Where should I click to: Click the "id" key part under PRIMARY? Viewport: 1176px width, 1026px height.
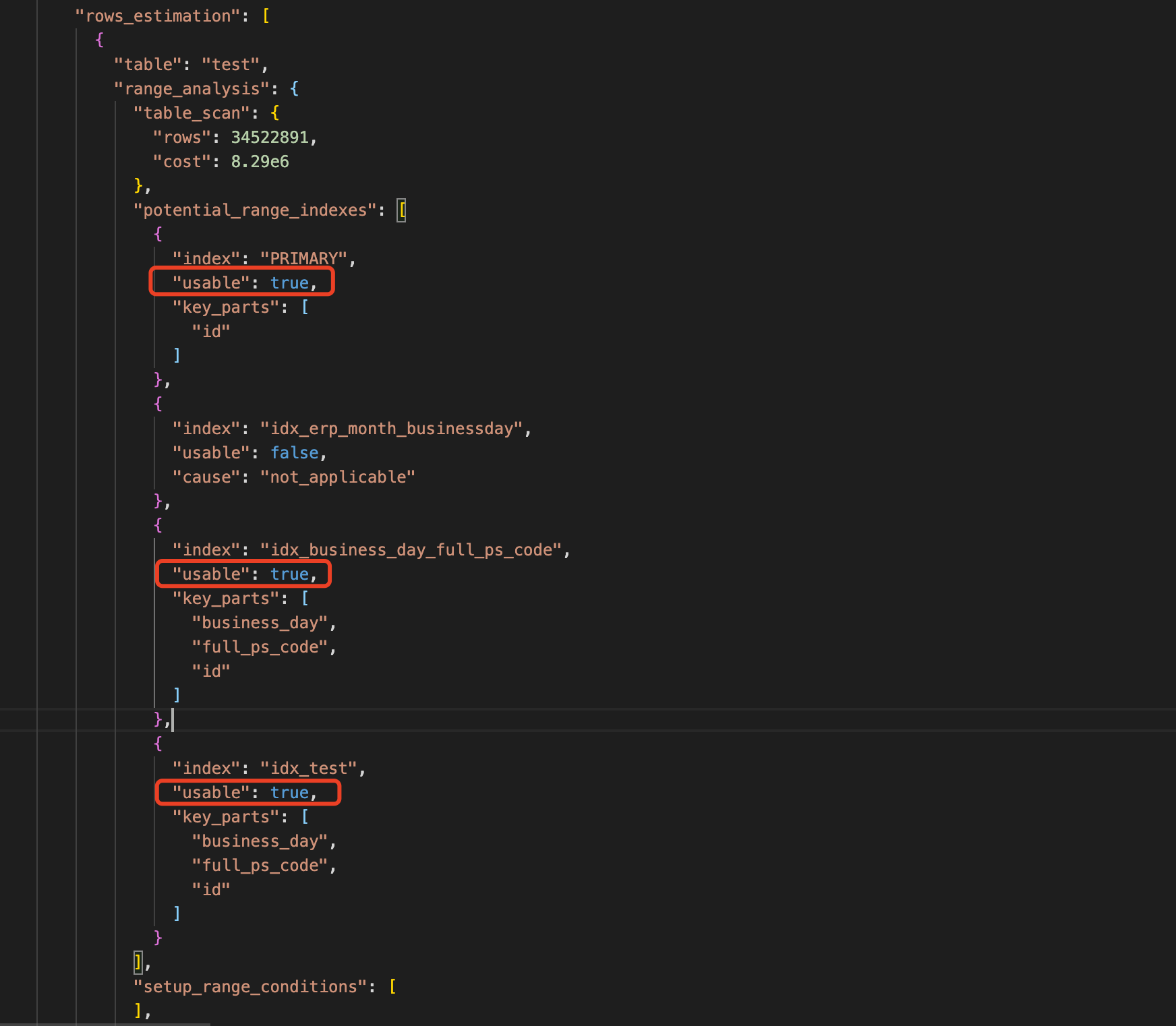pos(211,332)
